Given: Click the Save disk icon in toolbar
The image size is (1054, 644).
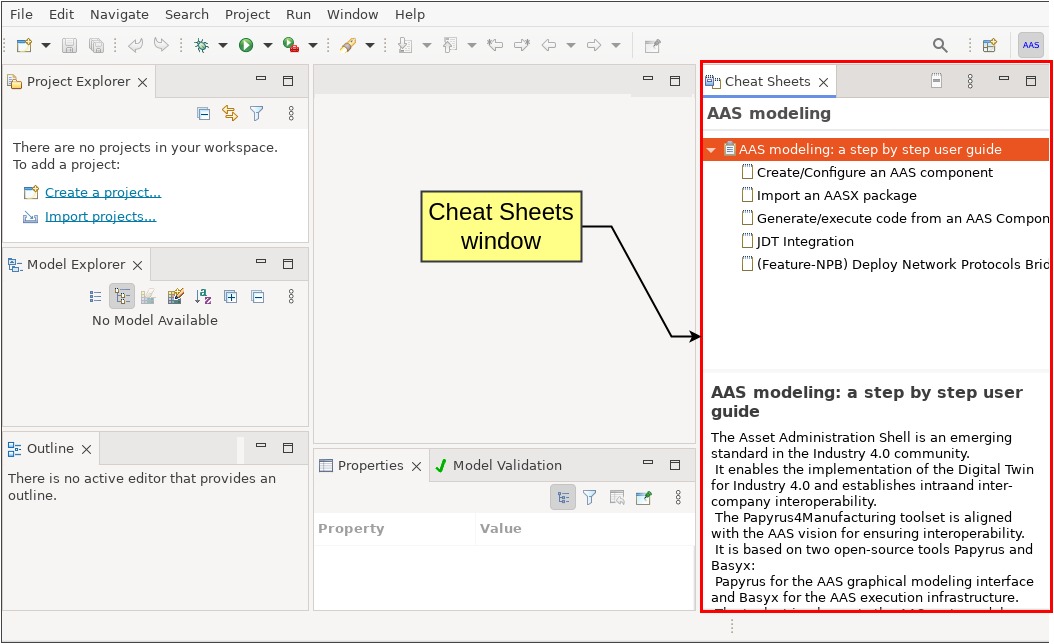Looking at the screenshot, I should pos(69,45).
